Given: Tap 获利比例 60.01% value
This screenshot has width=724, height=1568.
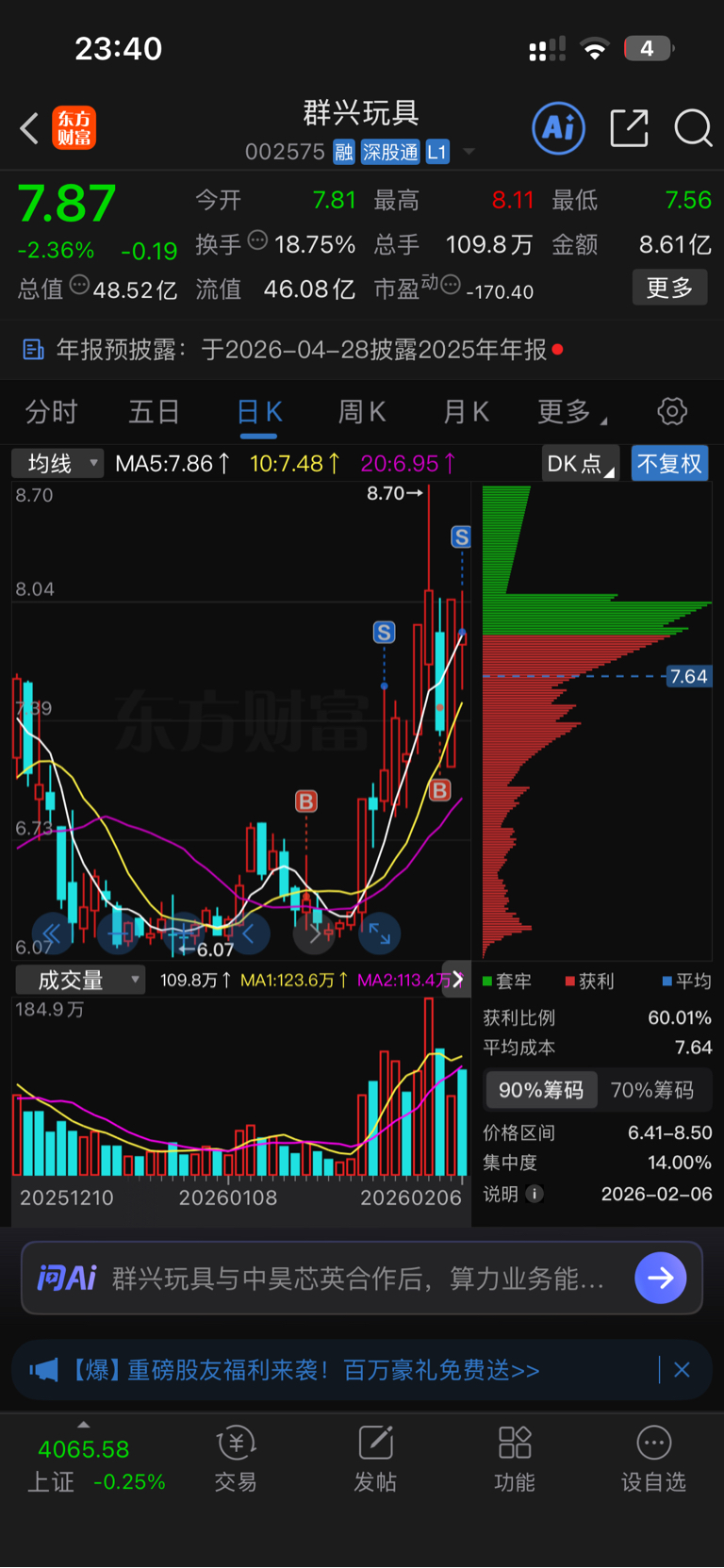Looking at the screenshot, I should (x=680, y=1017).
